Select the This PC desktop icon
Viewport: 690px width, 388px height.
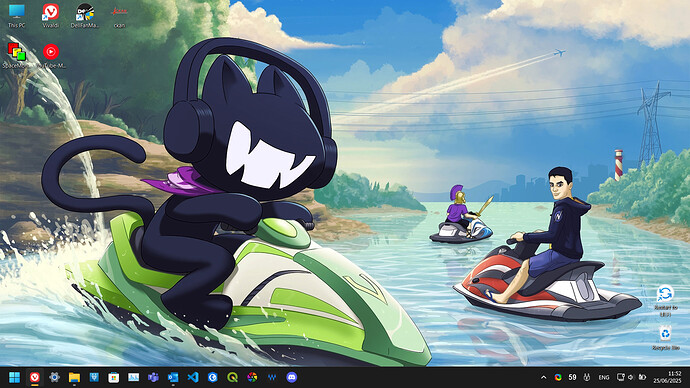16,16
